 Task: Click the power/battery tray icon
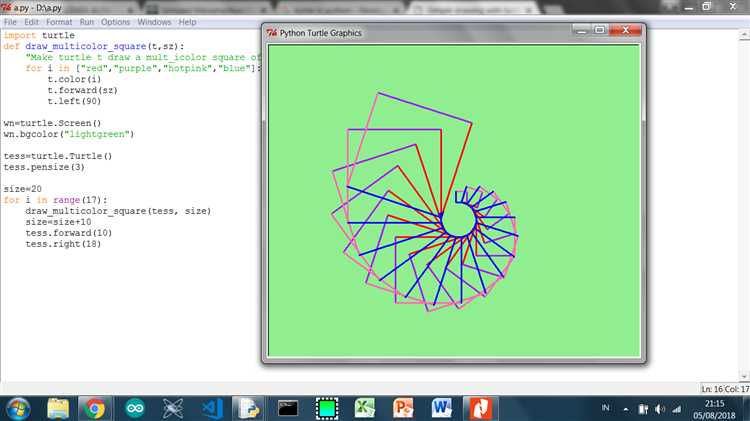643,409
